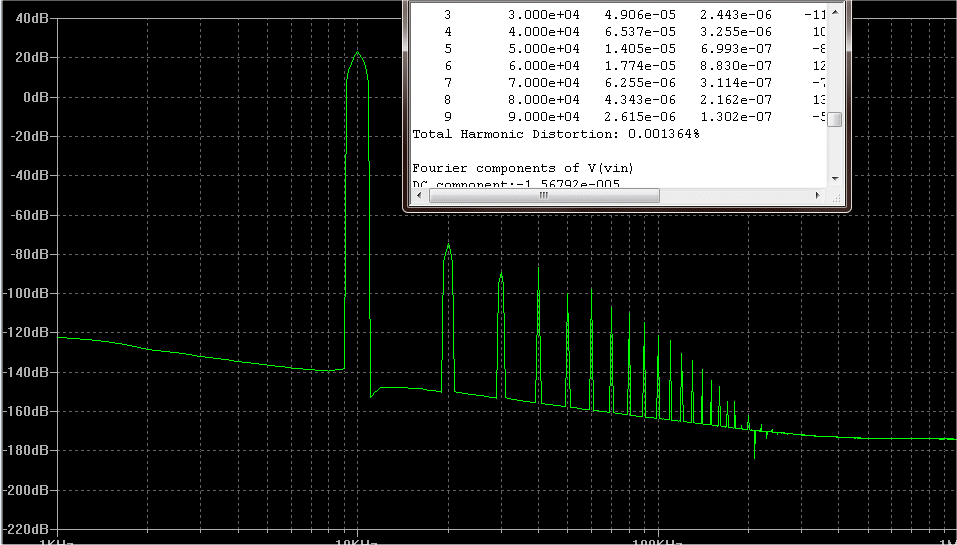957x545 pixels.
Task: Click the -140dB label on vertical axis
Action: tap(24, 372)
